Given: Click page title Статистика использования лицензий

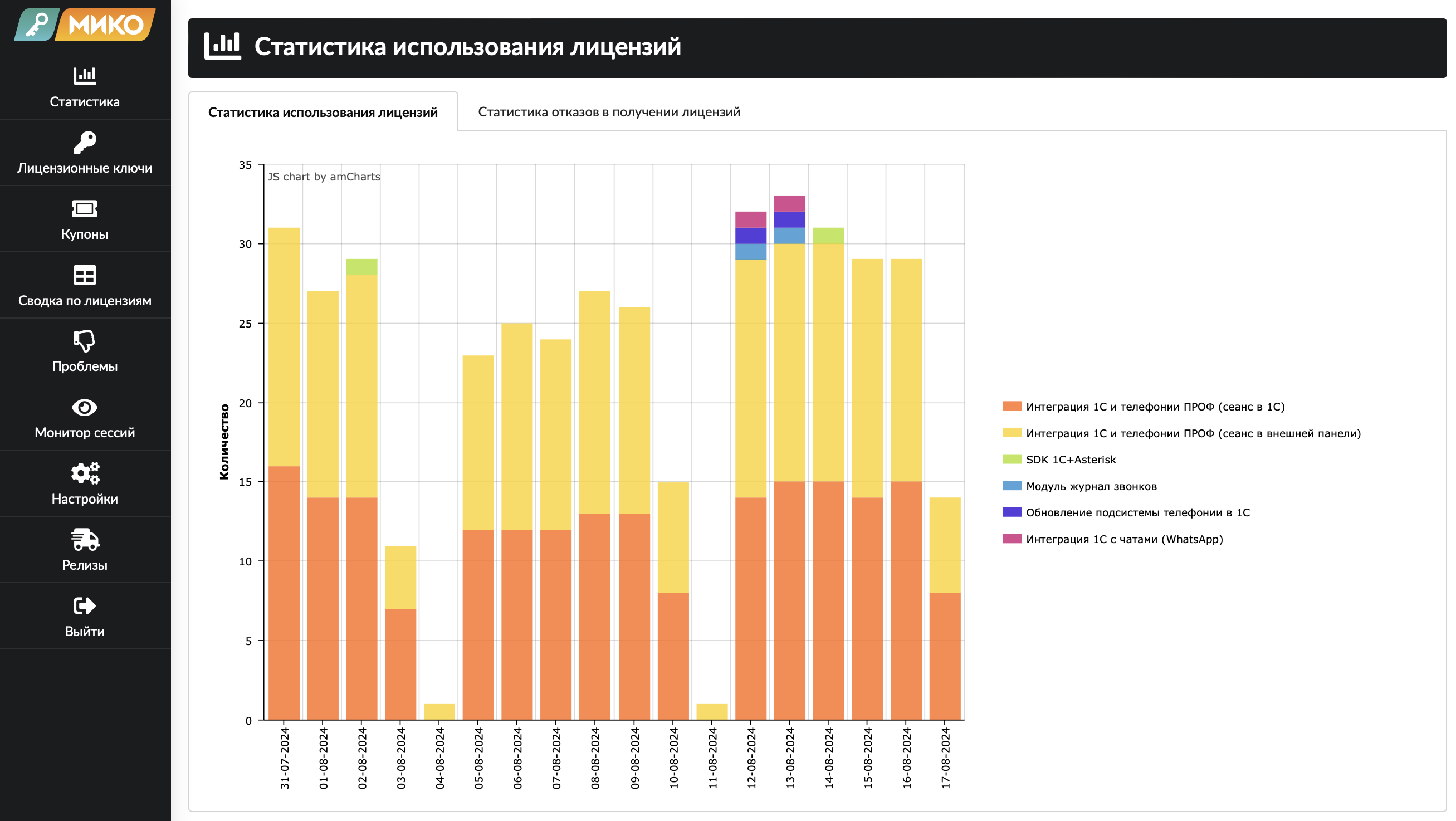Looking at the screenshot, I should point(467,46).
